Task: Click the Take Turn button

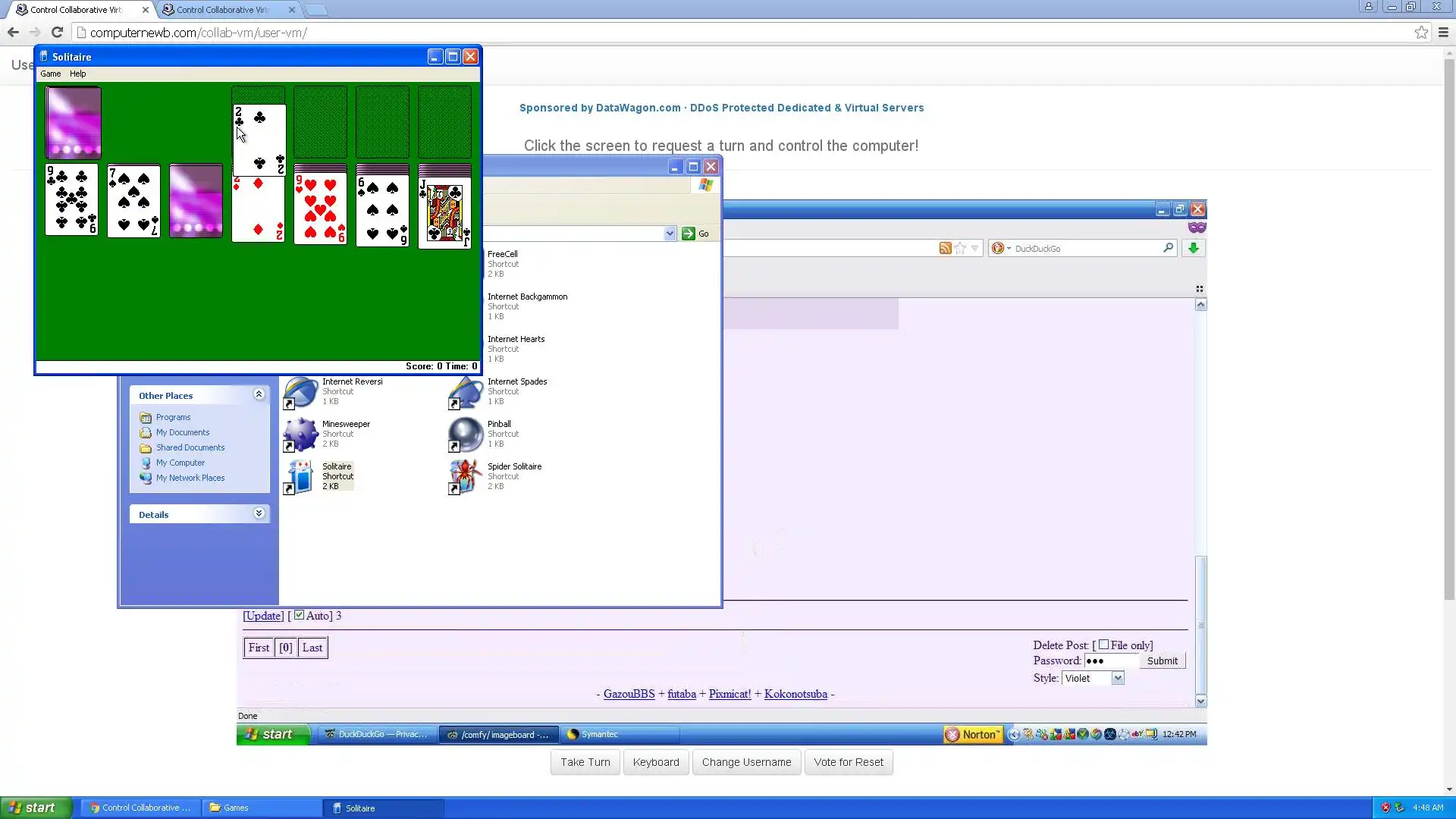Action: pos(585,762)
